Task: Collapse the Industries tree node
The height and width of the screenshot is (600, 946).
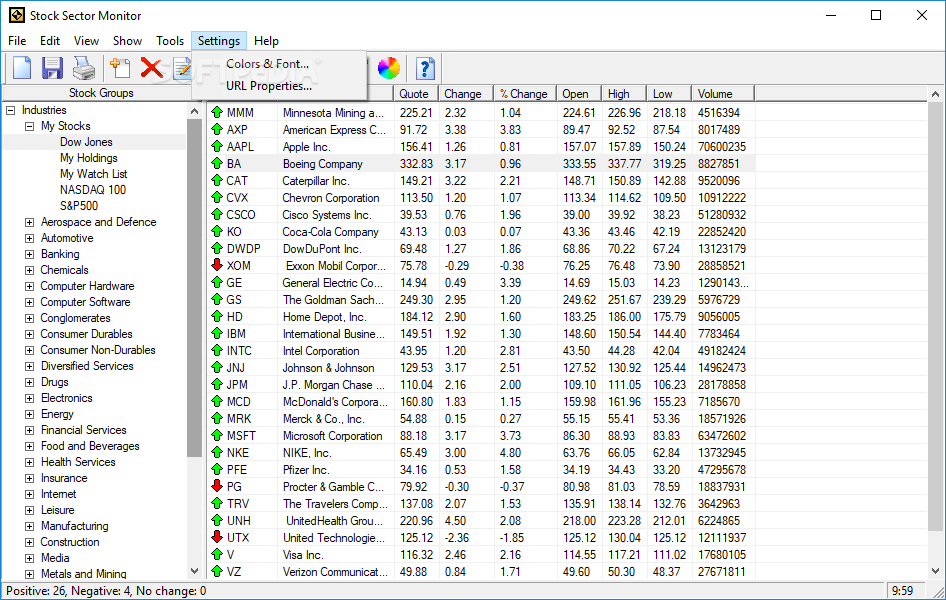Action: pos(10,110)
